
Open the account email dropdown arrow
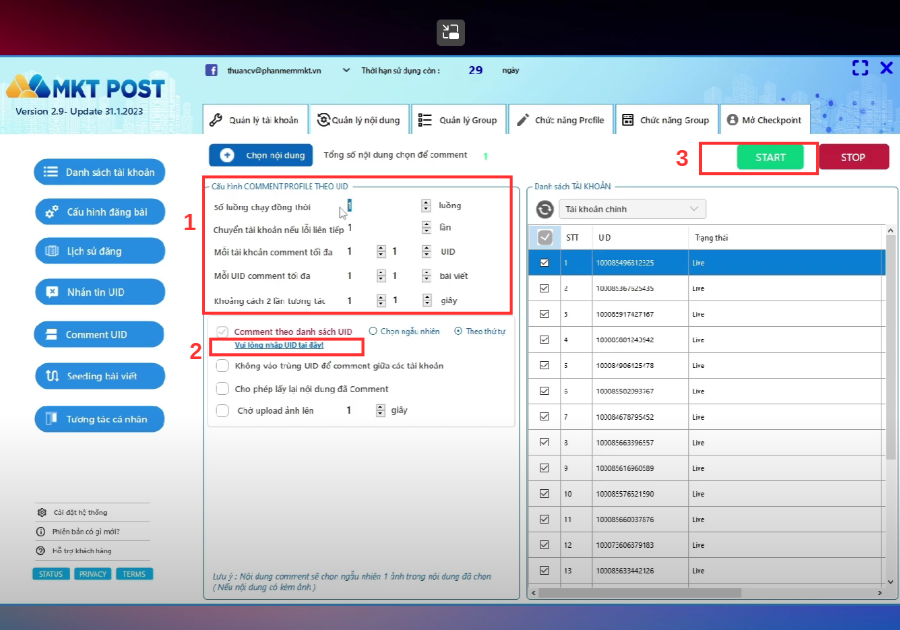(x=346, y=70)
